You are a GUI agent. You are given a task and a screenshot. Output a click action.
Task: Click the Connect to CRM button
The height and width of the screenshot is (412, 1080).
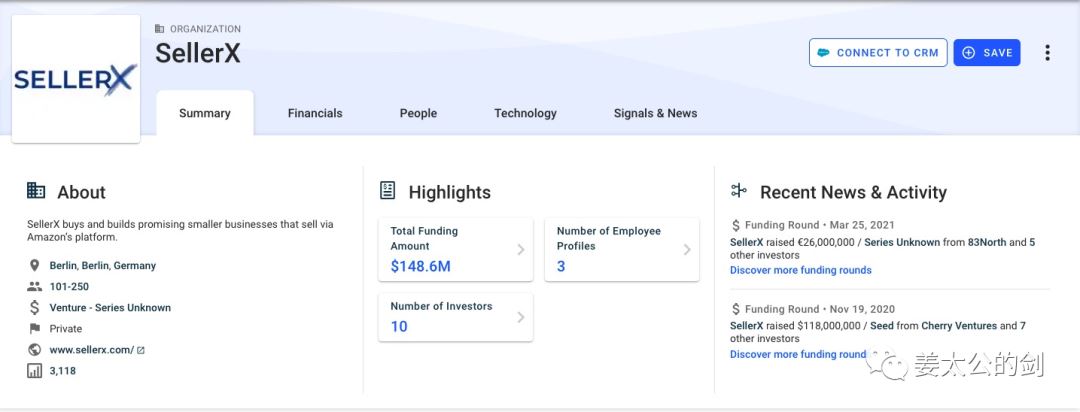point(878,53)
